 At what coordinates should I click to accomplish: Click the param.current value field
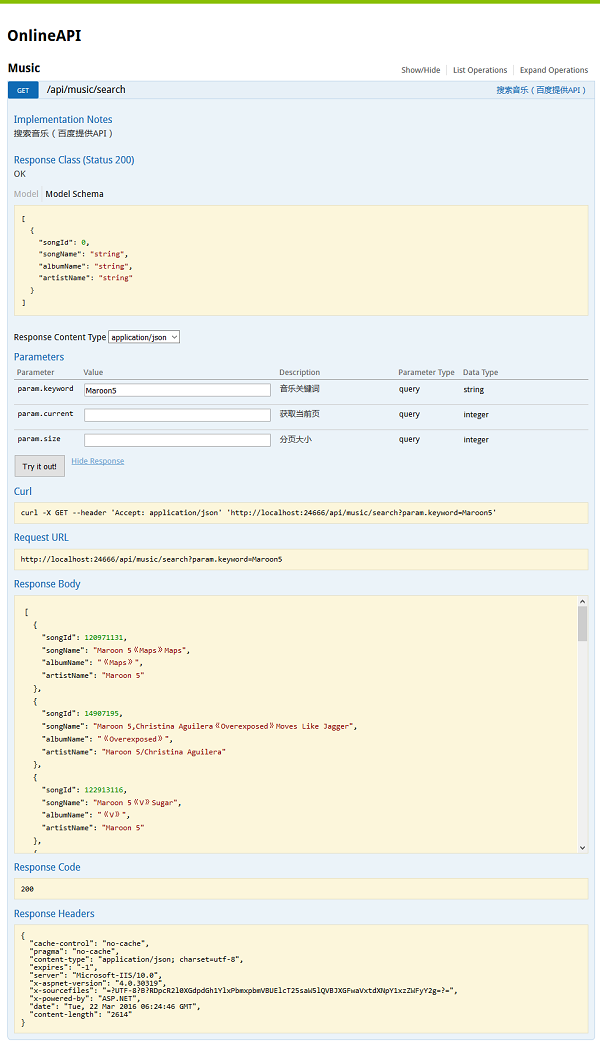click(177, 415)
